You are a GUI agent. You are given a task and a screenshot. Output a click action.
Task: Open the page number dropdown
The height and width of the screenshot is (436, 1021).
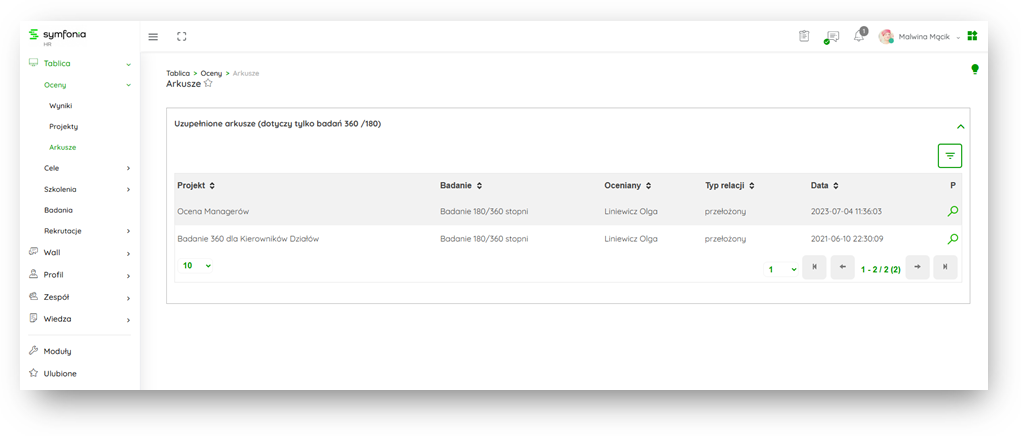pyautogui.click(x=781, y=269)
